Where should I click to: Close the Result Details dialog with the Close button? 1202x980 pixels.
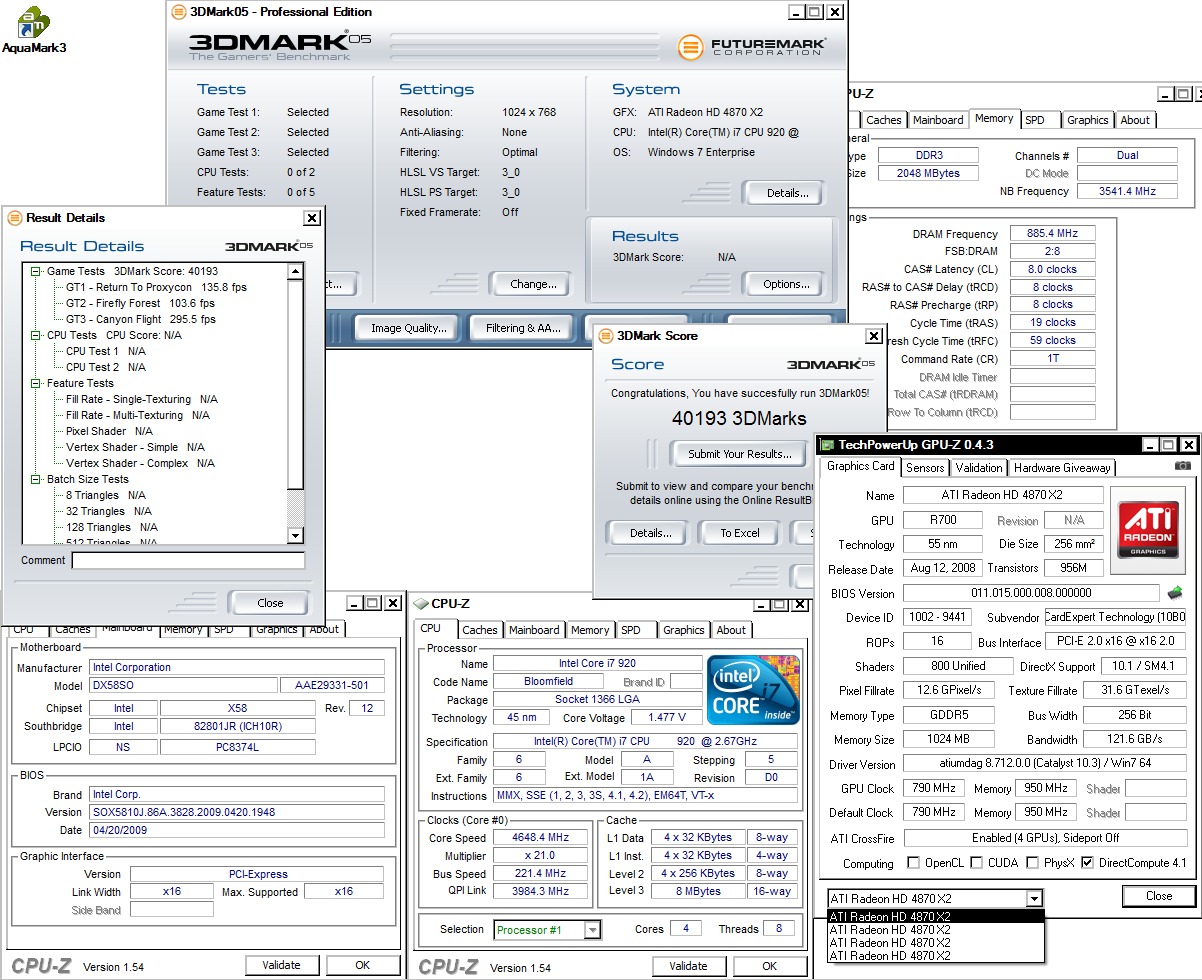click(x=270, y=603)
